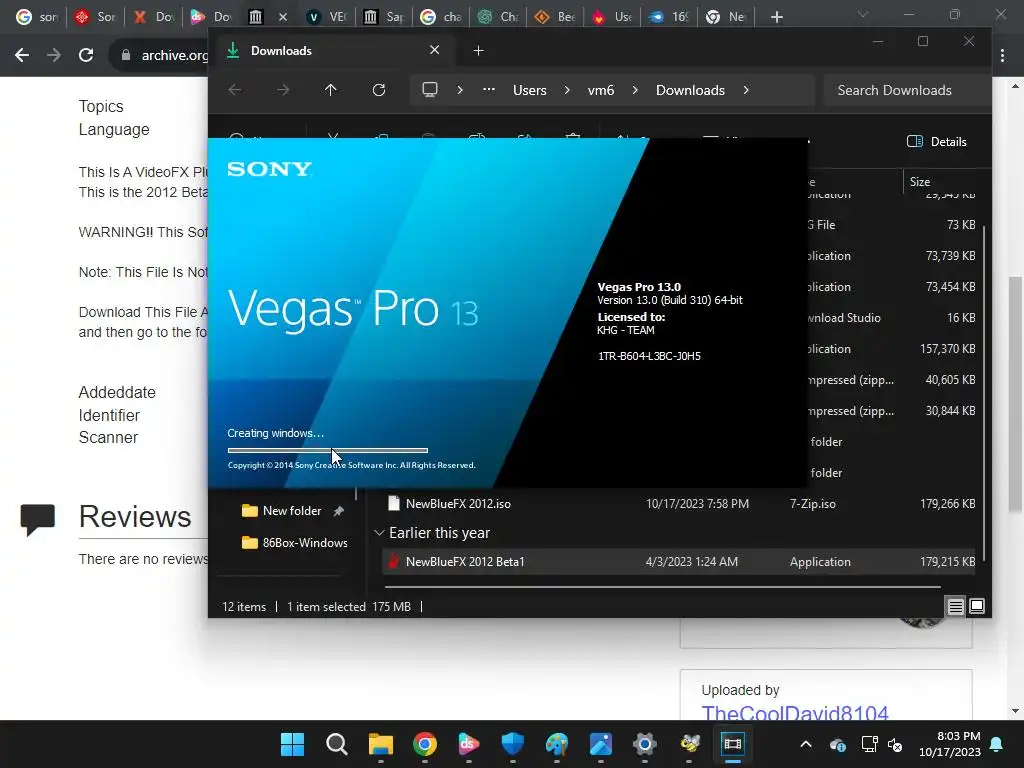
Task: Click the 40,605 KB size cell
Action: point(950,379)
